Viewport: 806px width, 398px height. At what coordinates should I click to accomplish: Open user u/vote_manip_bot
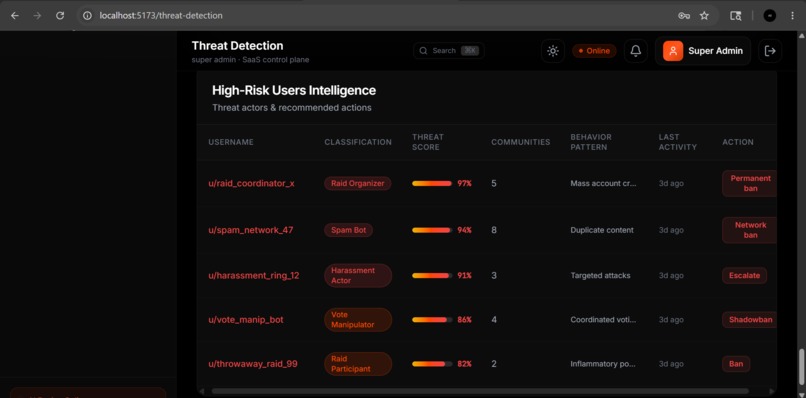point(246,320)
